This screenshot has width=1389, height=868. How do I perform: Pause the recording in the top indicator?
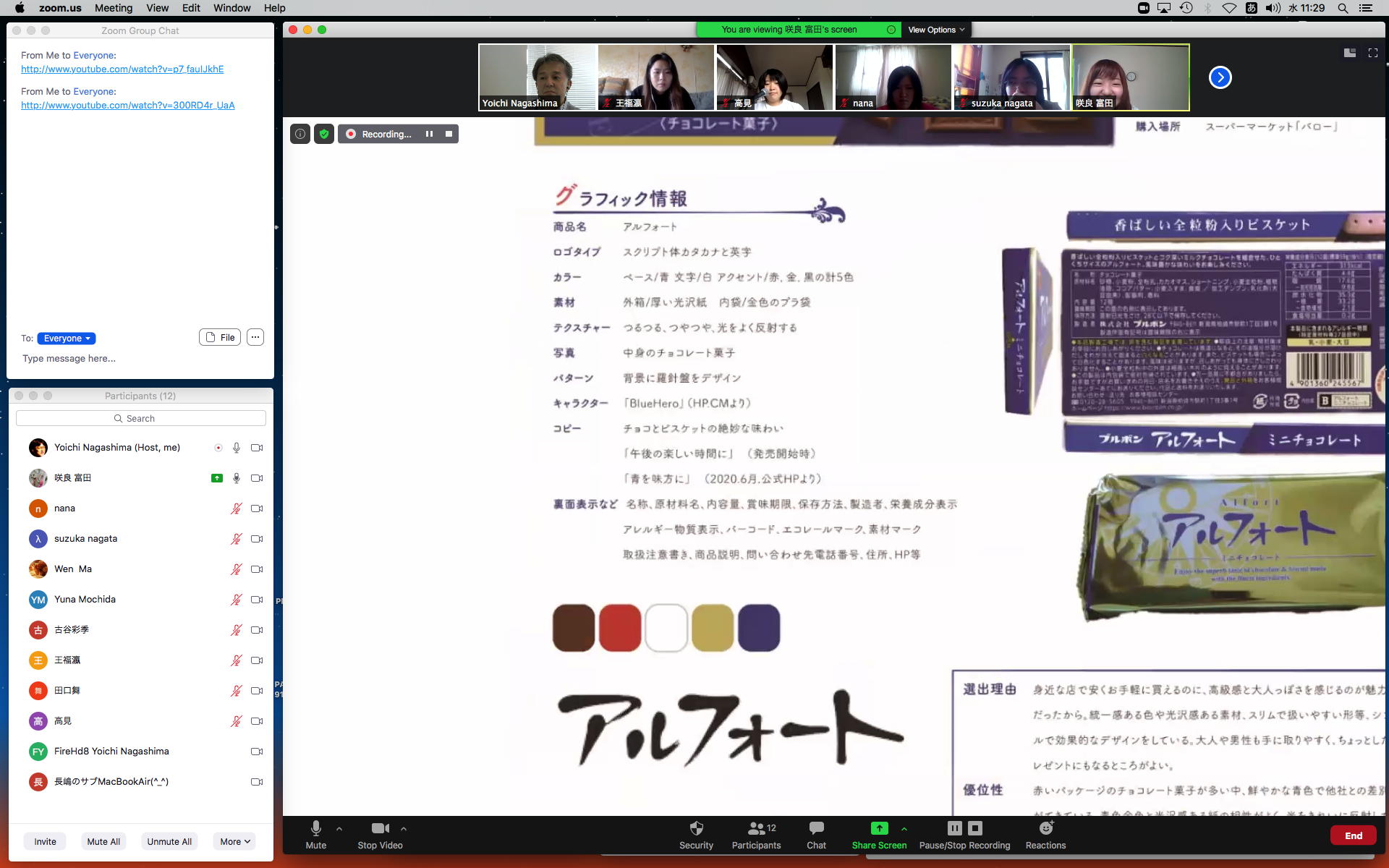[429, 134]
